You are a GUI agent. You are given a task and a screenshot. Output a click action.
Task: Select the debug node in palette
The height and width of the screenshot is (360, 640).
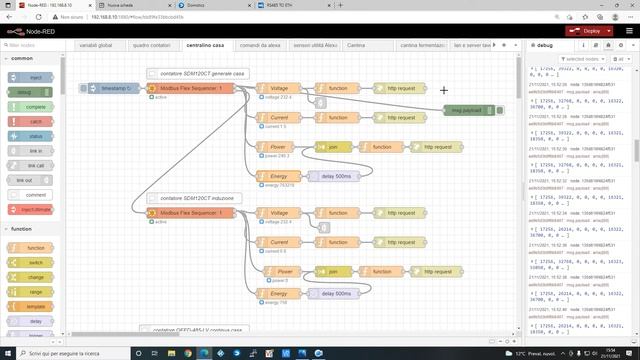31,92
